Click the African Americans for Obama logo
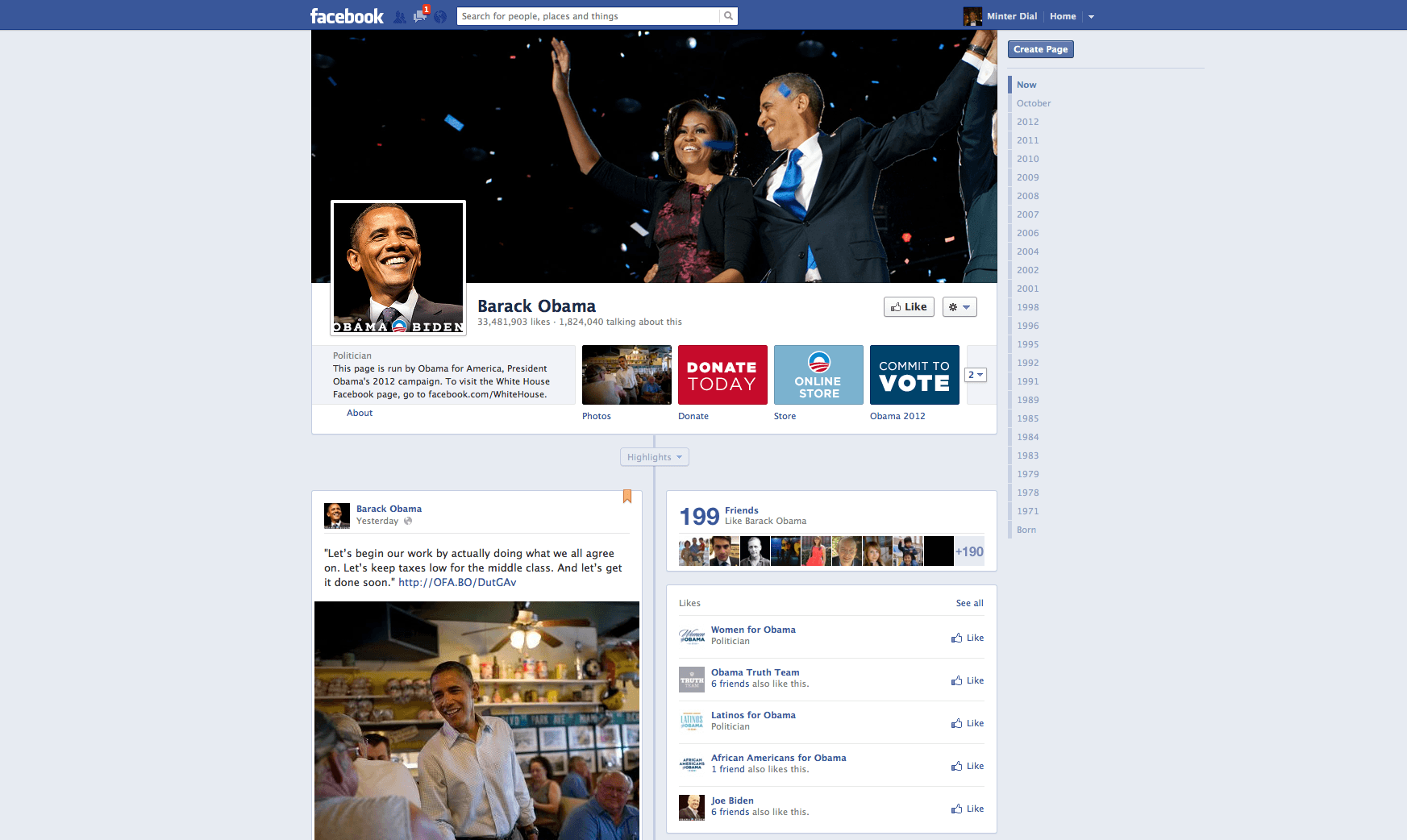 click(x=692, y=765)
